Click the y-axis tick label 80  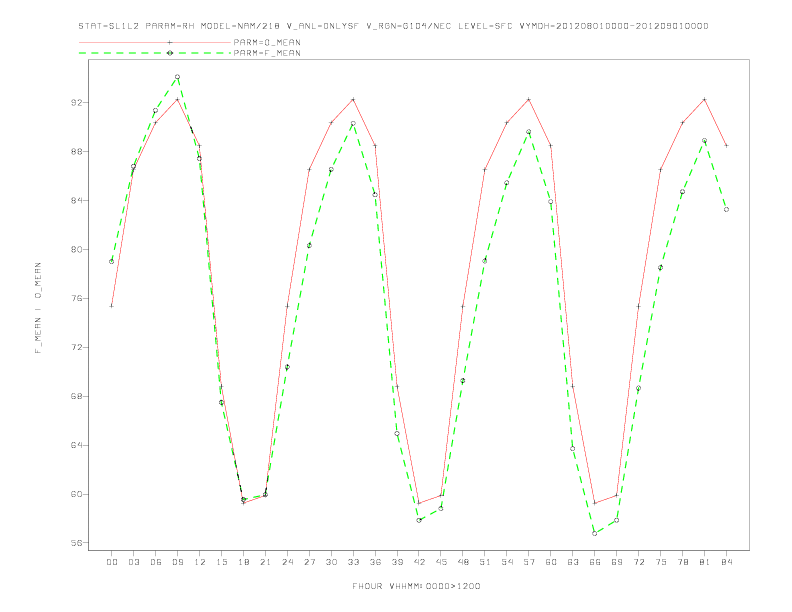(76, 249)
